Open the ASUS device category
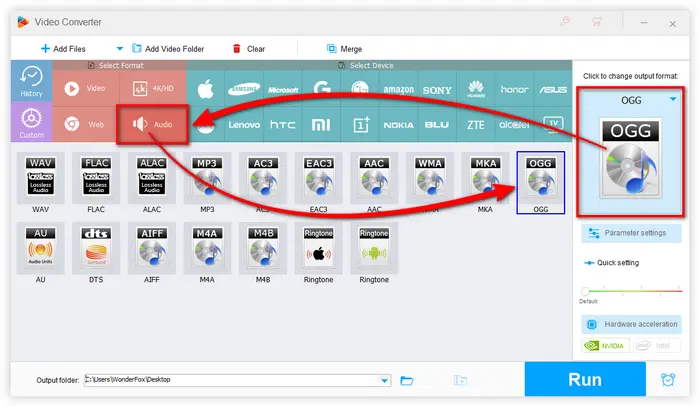Image resolution: width=700 pixels, height=407 pixels. tap(553, 89)
